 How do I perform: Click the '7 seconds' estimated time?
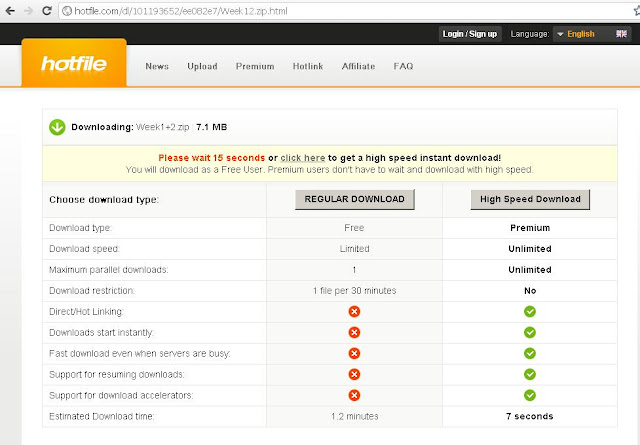click(x=530, y=416)
